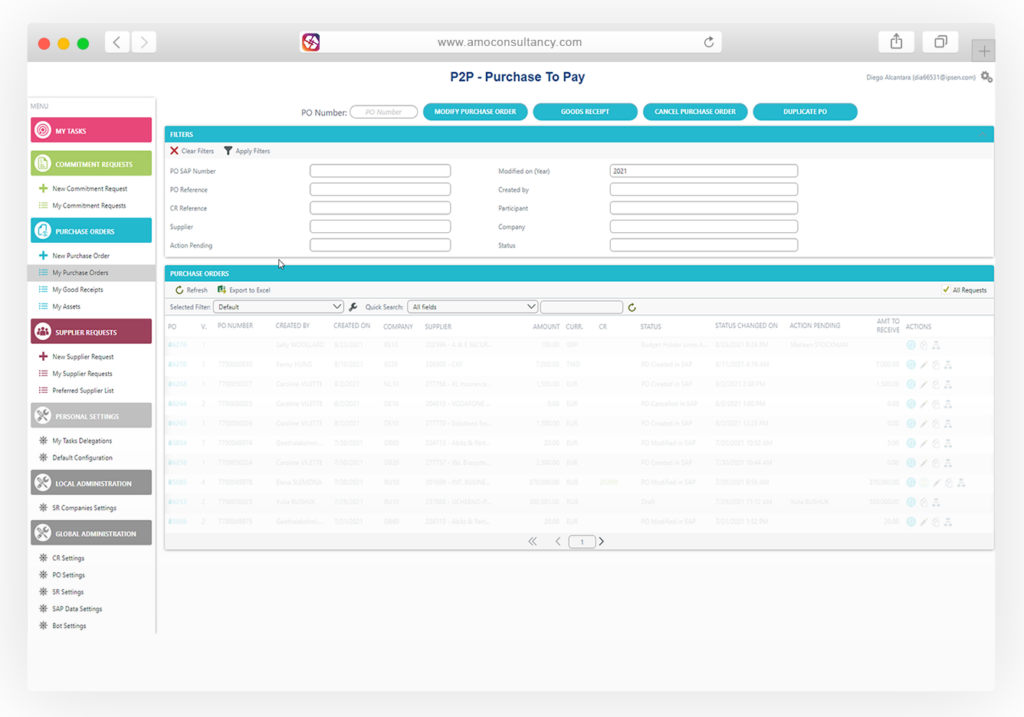
Task: Click the Modify Purchase Order button
Action: click(x=475, y=112)
